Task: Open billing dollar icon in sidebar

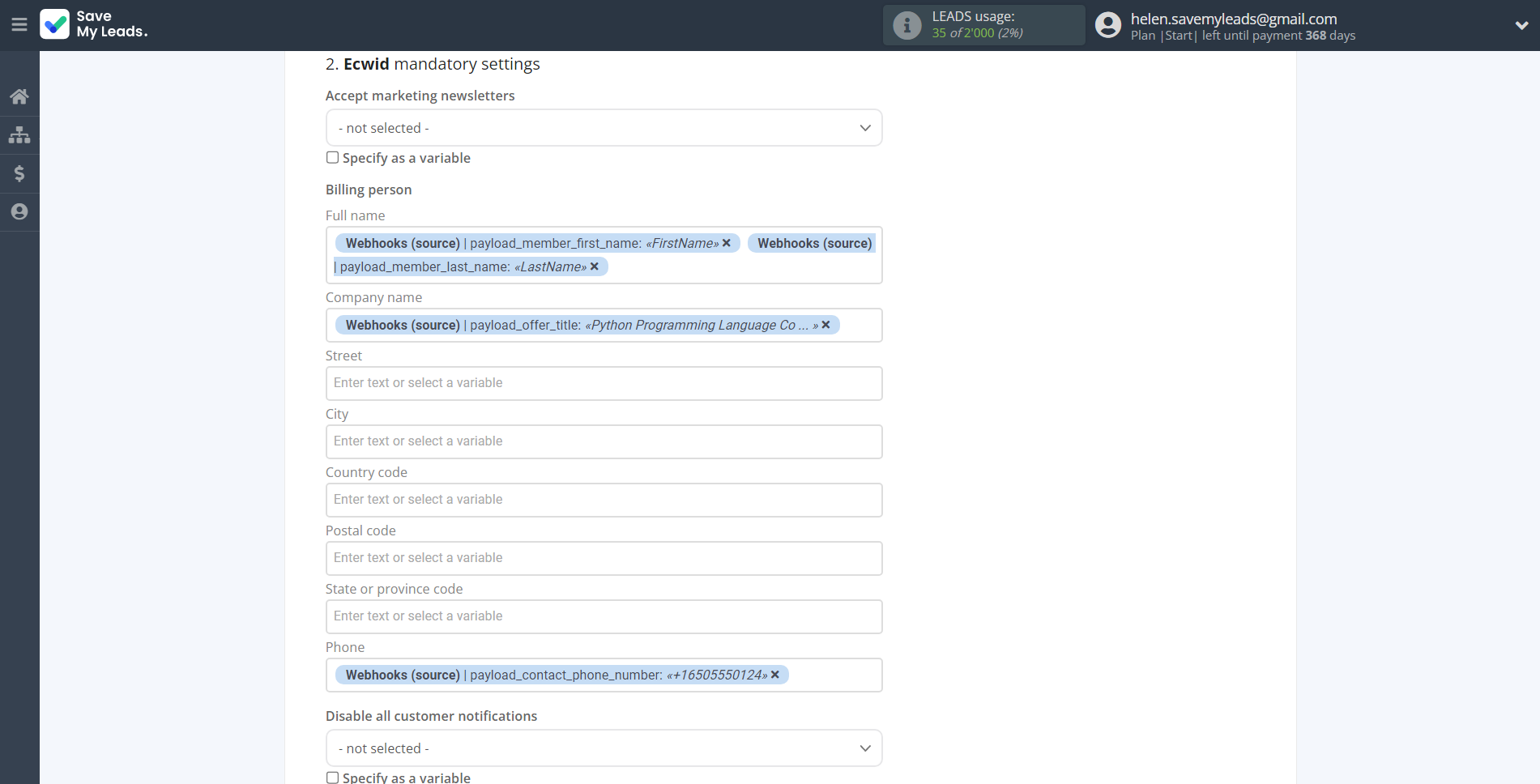Action: (19, 173)
